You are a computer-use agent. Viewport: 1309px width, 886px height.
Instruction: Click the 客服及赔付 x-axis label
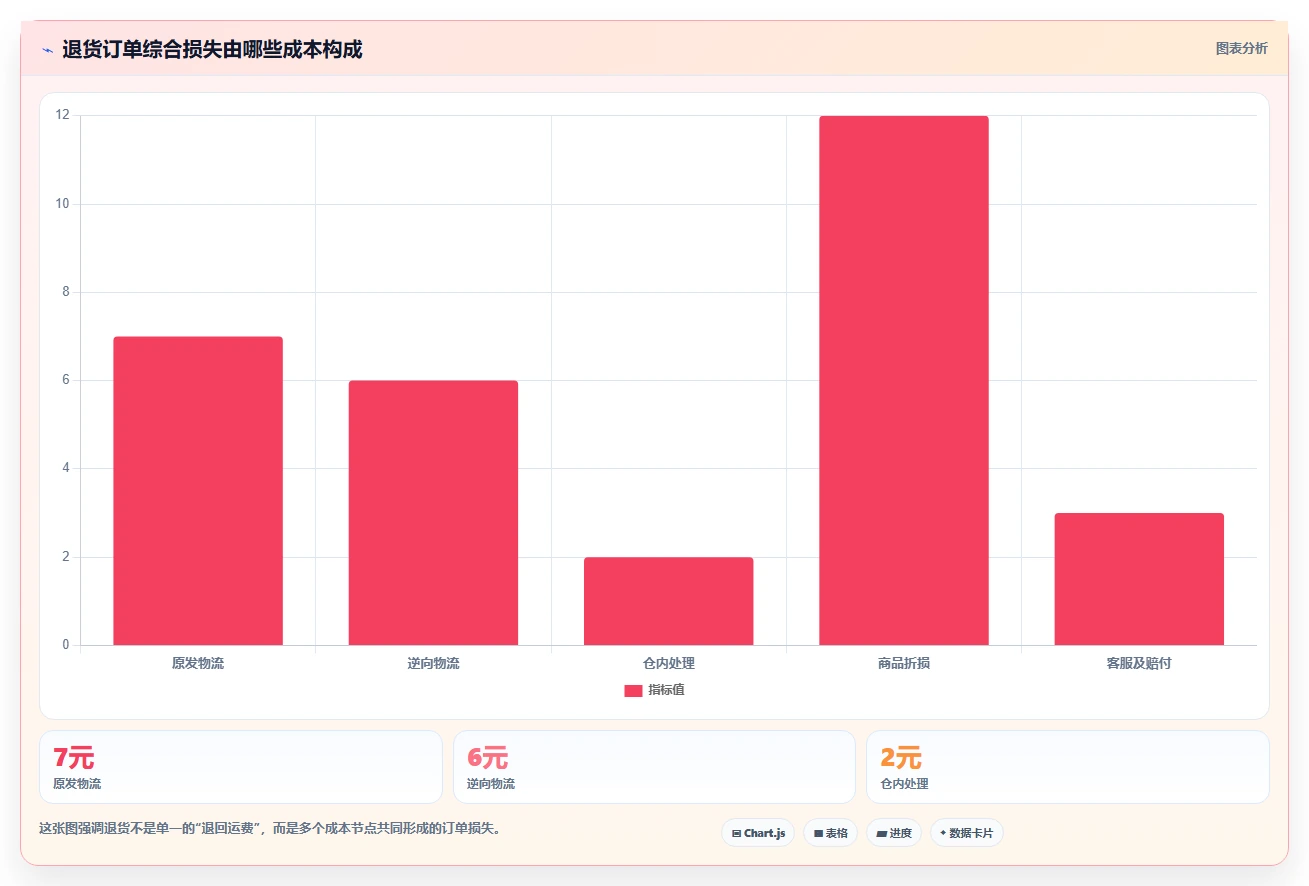click(x=1139, y=663)
